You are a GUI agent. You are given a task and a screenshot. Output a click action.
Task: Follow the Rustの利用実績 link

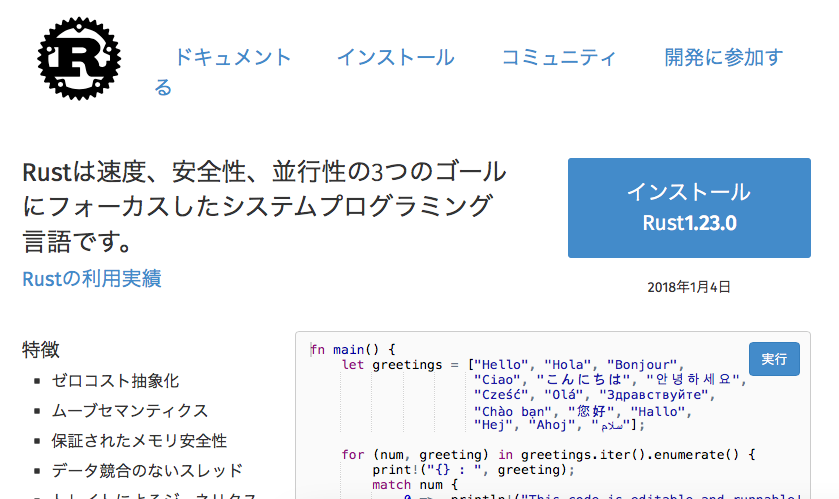91,279
